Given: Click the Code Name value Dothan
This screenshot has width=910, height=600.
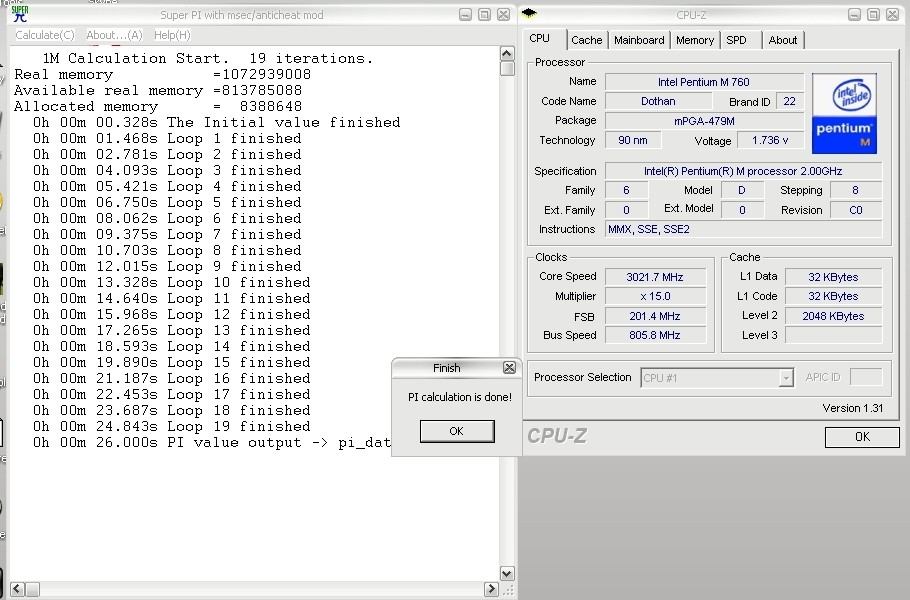Looking at the screenshot, I should (x=658, y=101).
